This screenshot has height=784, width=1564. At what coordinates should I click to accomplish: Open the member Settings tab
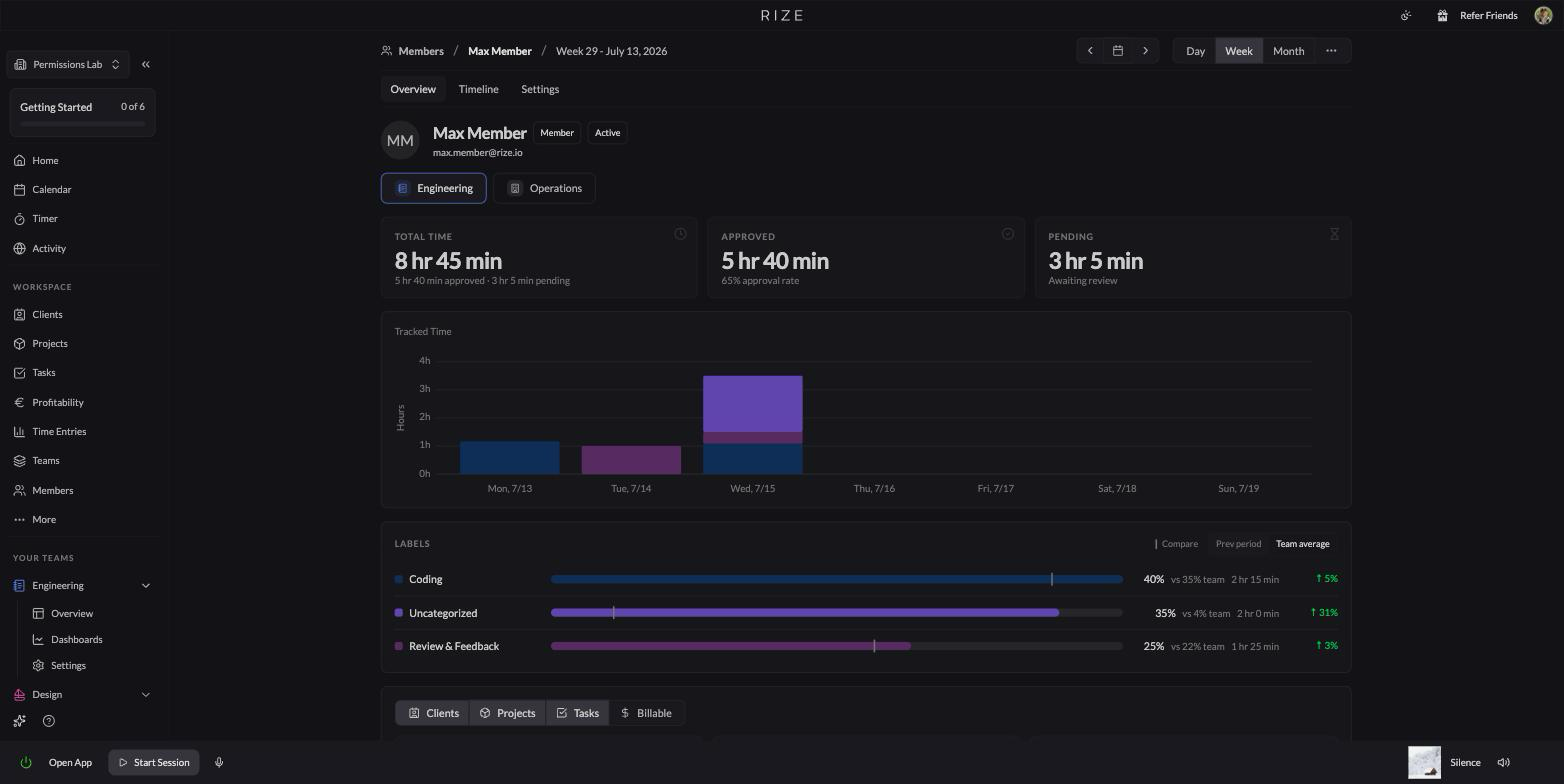[540, 89]
